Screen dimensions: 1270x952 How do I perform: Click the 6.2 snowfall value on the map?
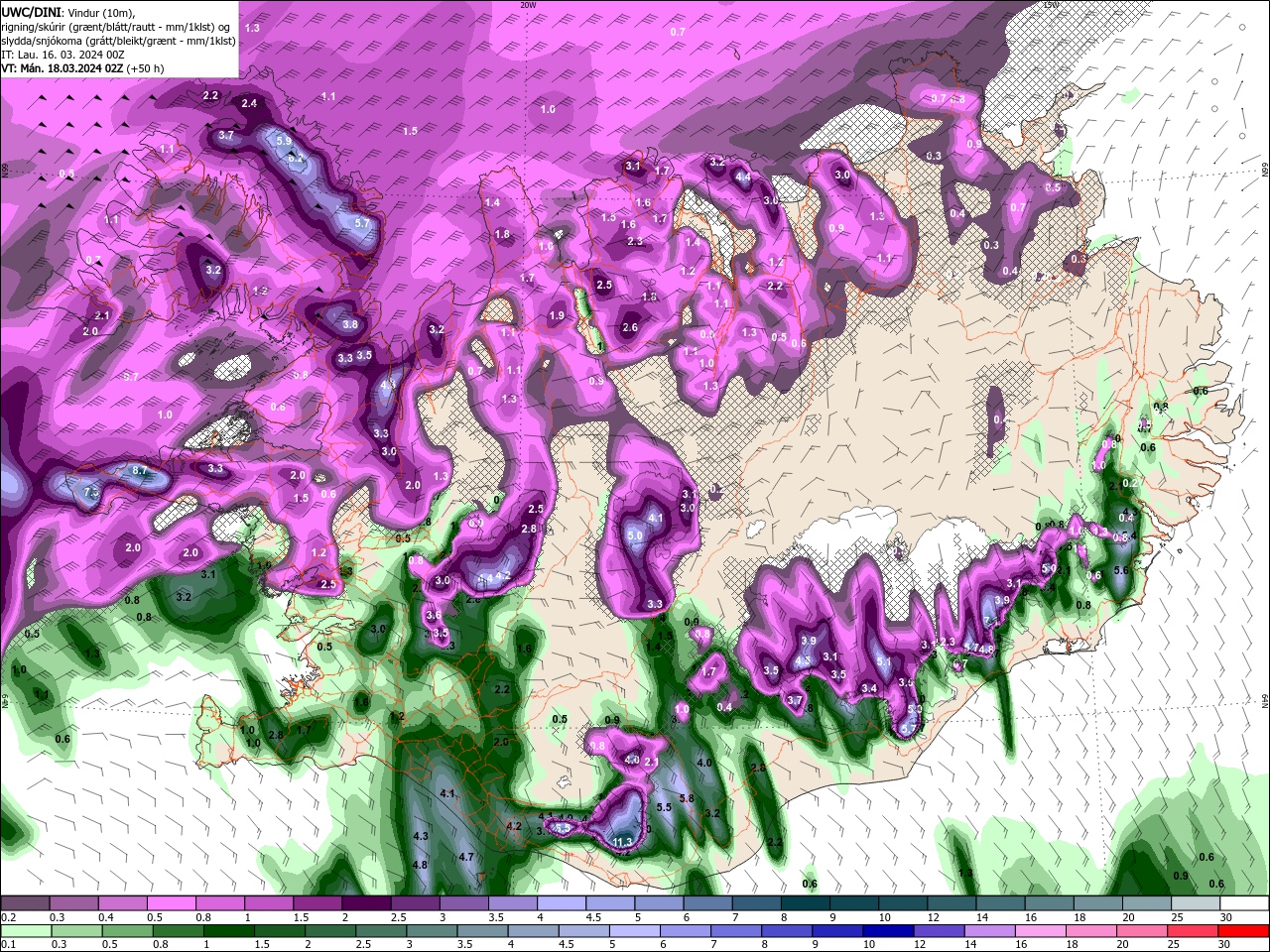(x=295, y=158)
